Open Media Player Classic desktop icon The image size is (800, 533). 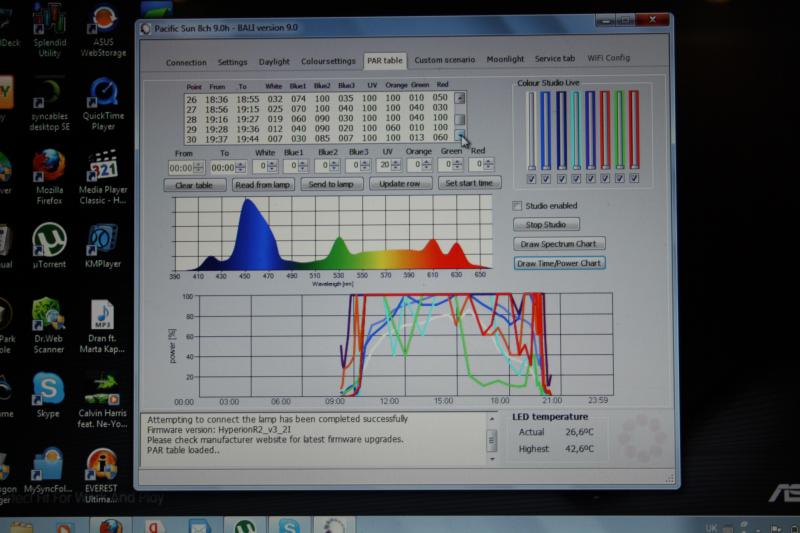(x=103, y=166)
